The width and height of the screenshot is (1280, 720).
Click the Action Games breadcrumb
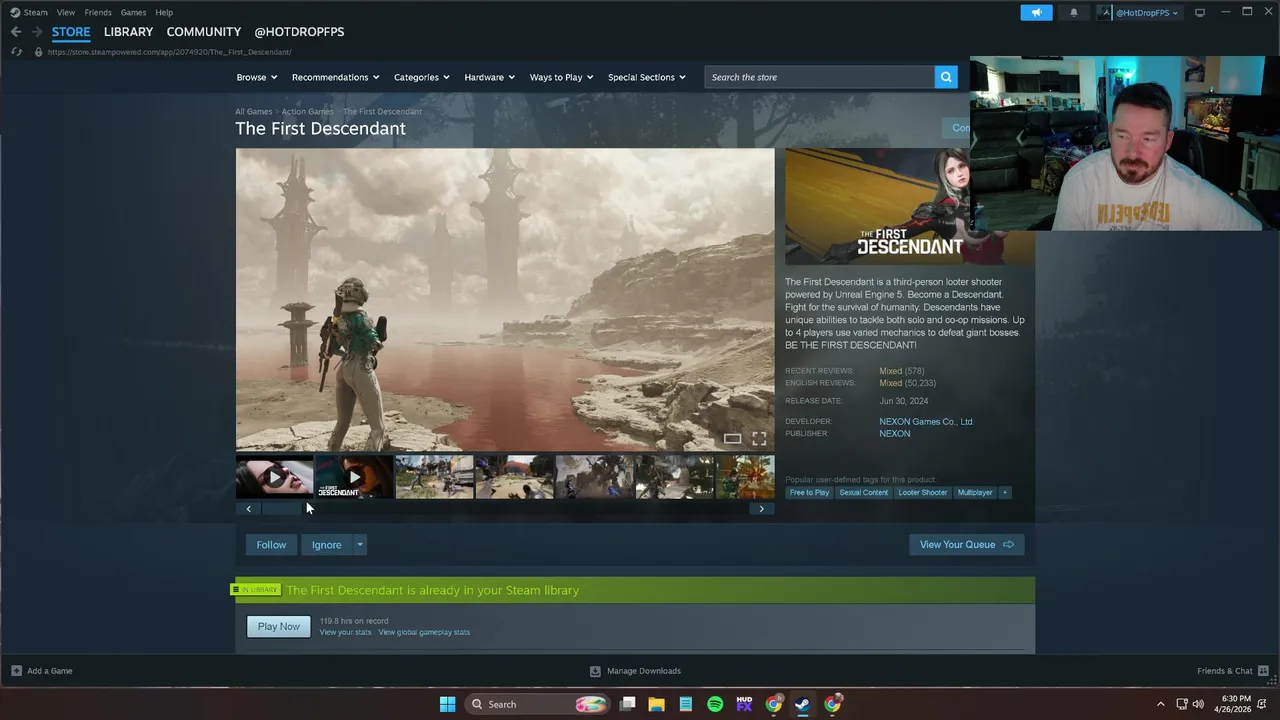[307, 112]
